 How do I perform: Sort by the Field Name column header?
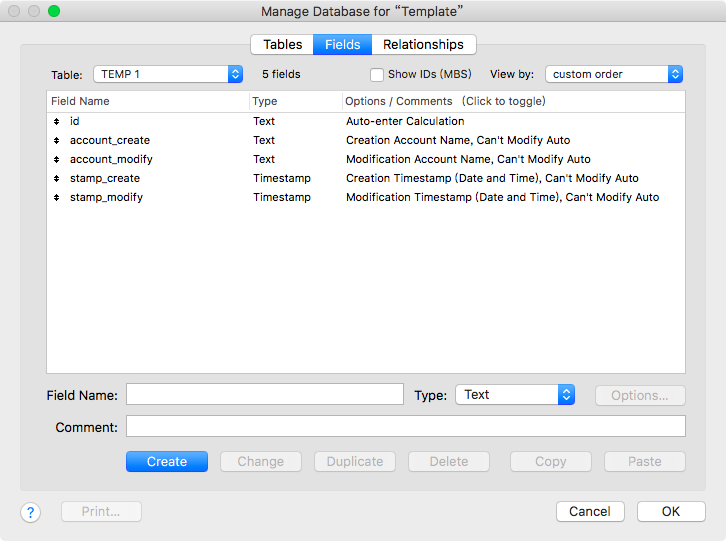[x=148, y=101]
